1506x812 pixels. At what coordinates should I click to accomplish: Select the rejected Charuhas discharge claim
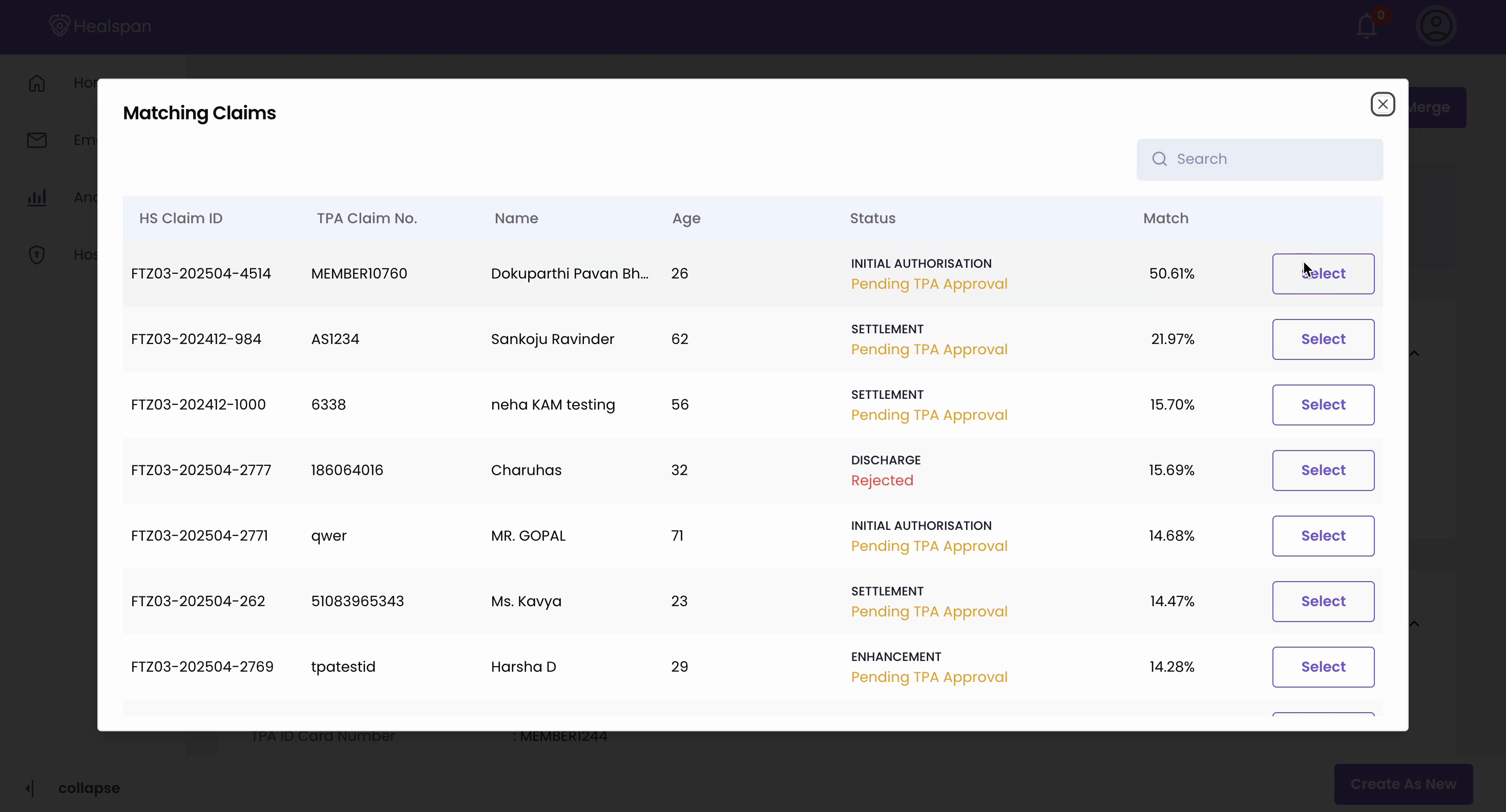click(1323, 471)
